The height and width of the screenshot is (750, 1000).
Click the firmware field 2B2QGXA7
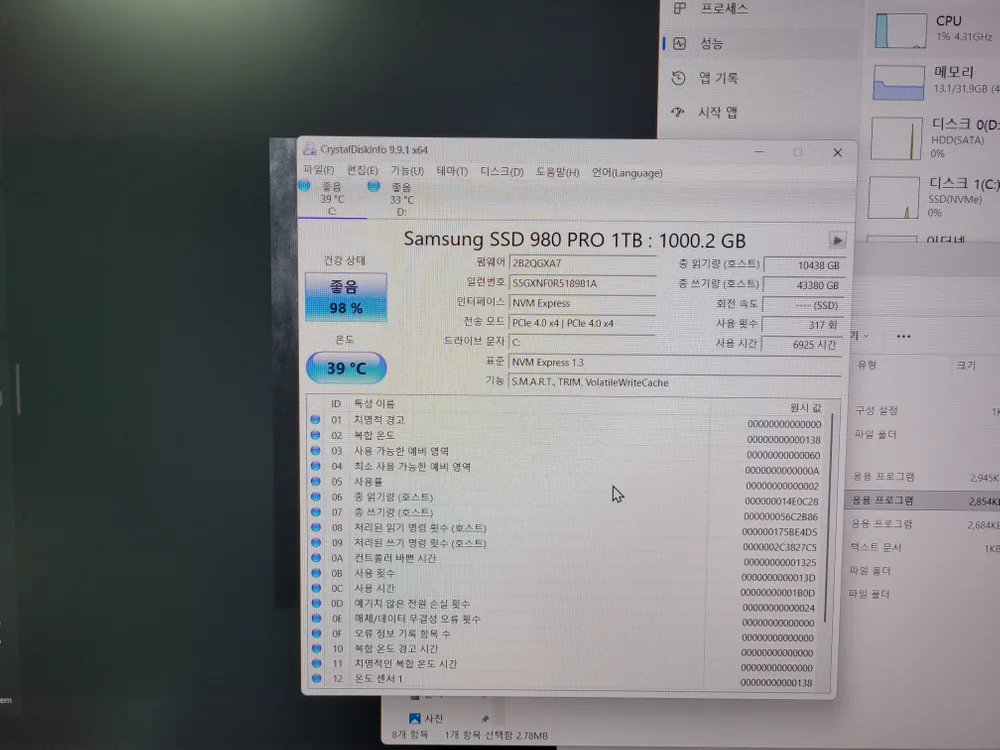pos(582,263)
